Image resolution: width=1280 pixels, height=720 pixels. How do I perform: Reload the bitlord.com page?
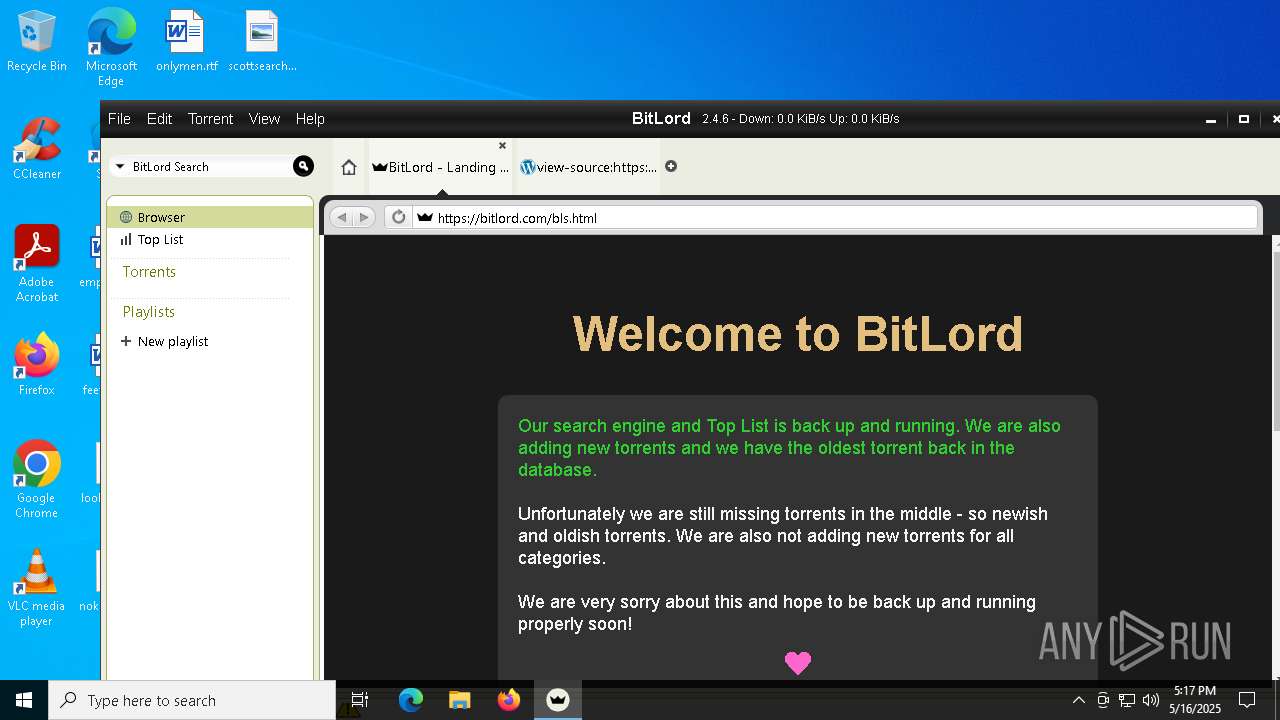pos(398,217)
